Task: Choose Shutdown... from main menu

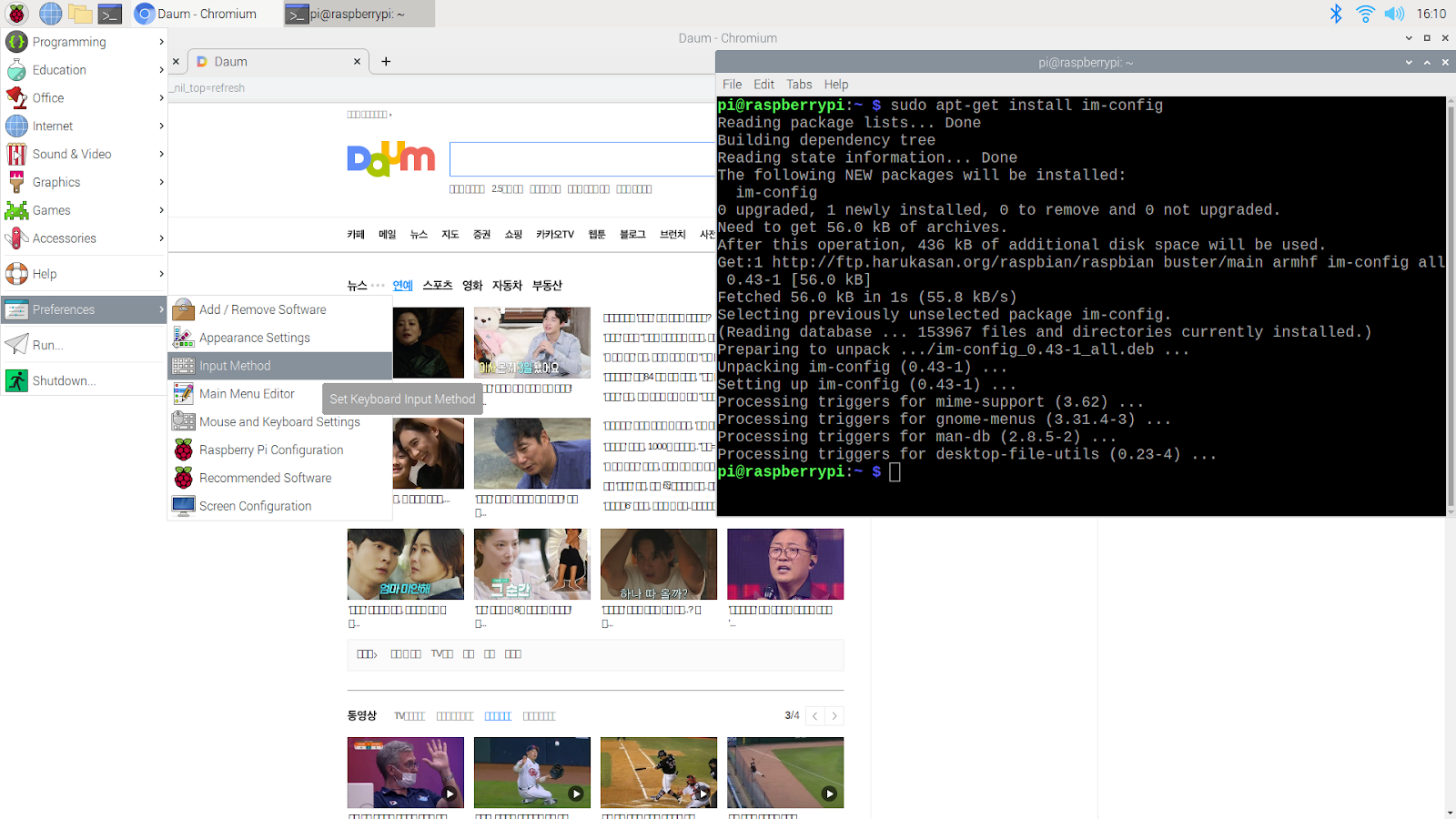Action: [x=85, y=380]
